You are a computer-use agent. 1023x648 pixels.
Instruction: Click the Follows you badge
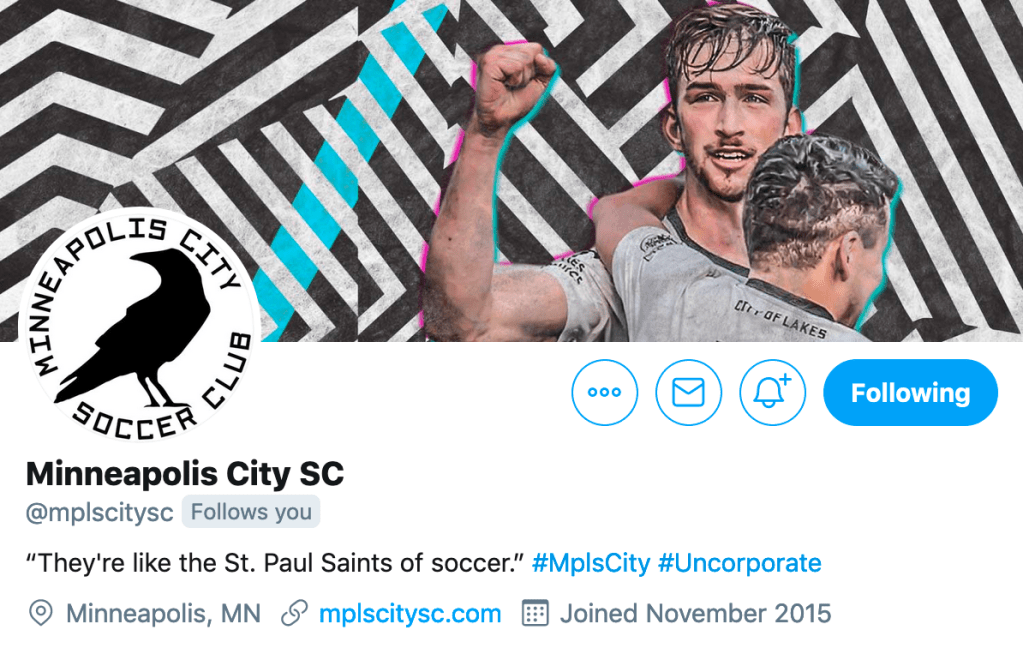pyautogui.click(x=251, y=512)
